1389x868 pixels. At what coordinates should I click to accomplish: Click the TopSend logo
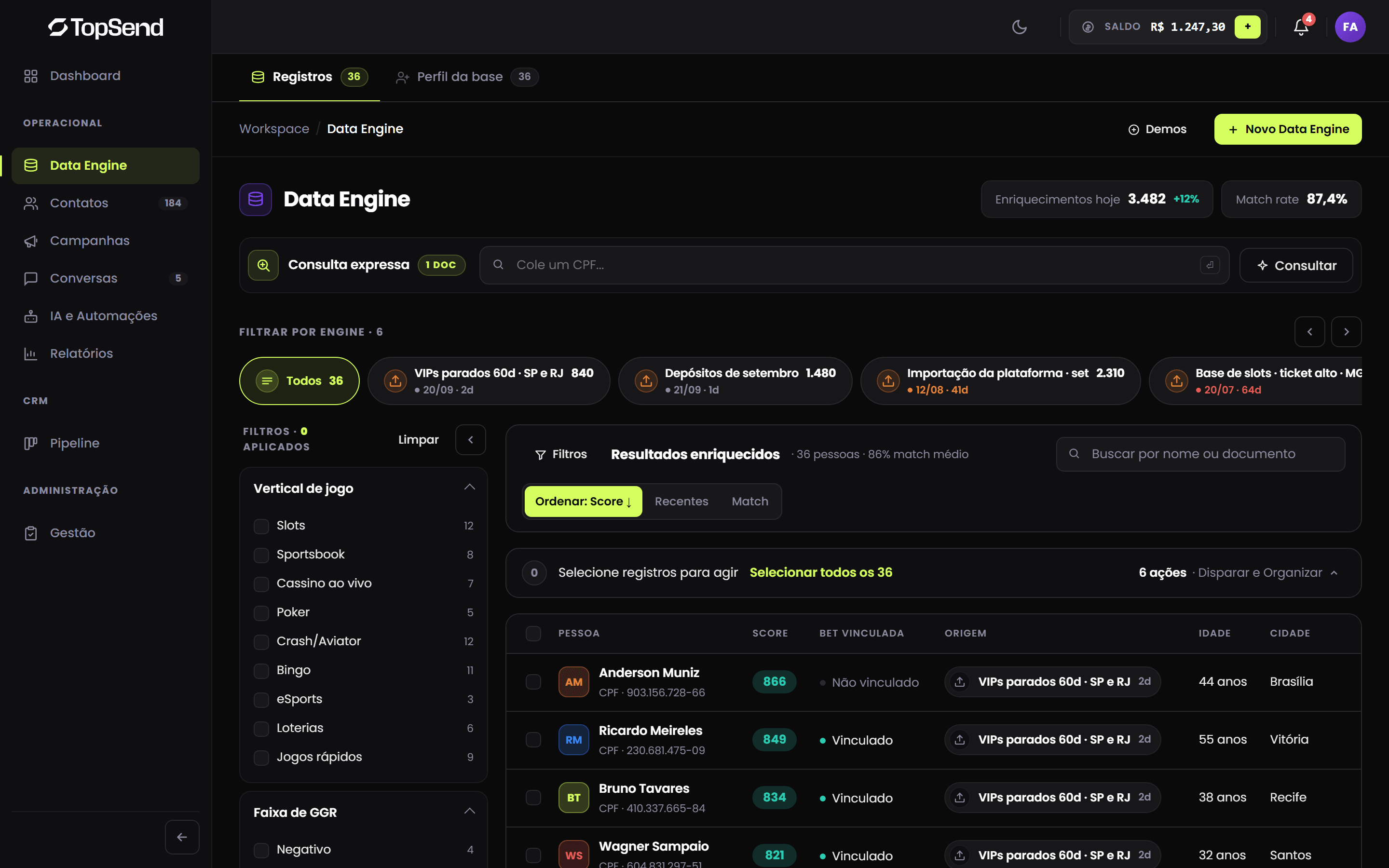coord(106,27)
